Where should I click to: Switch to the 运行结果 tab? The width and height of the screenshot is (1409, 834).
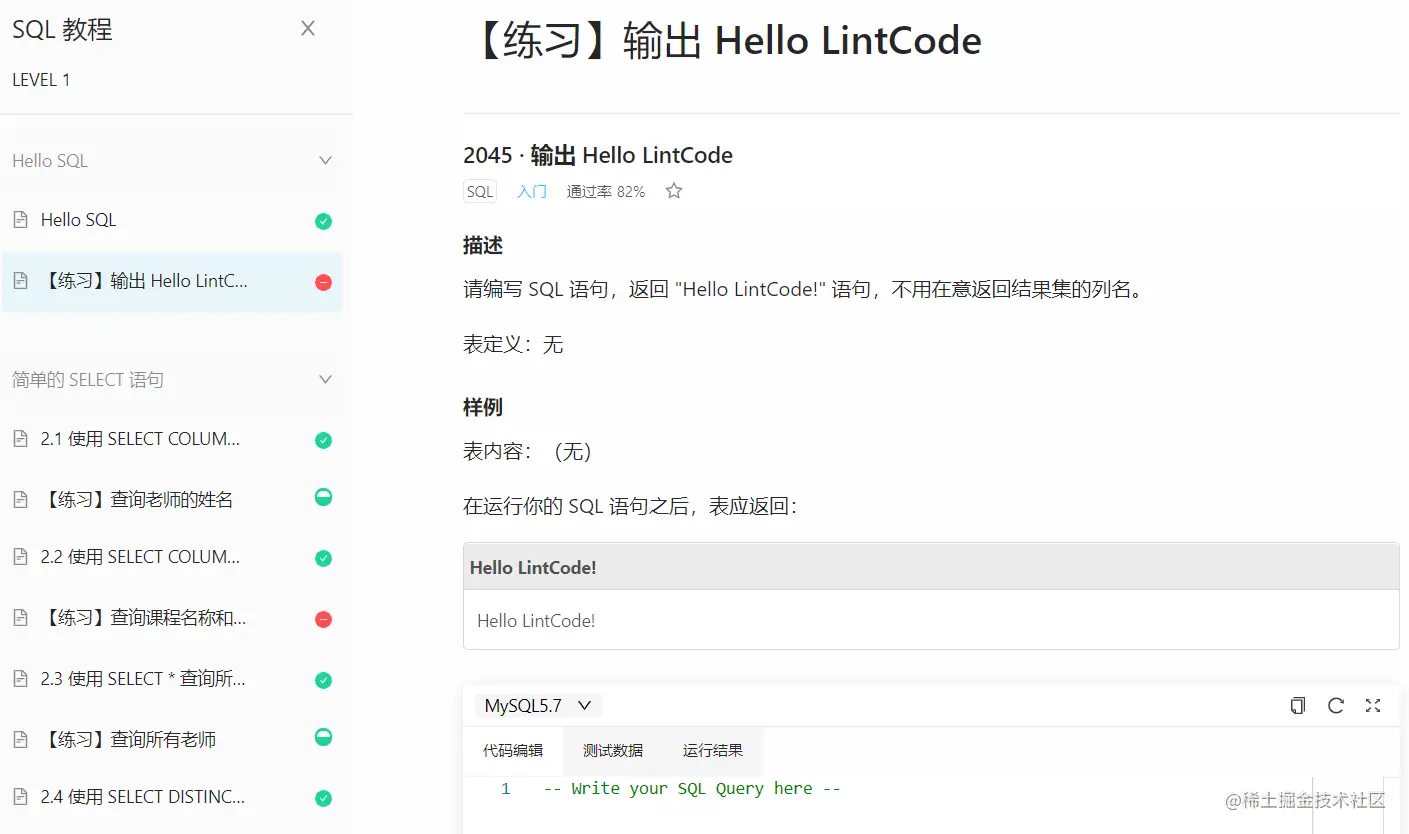pyautogui.click(x=713, y=751)
